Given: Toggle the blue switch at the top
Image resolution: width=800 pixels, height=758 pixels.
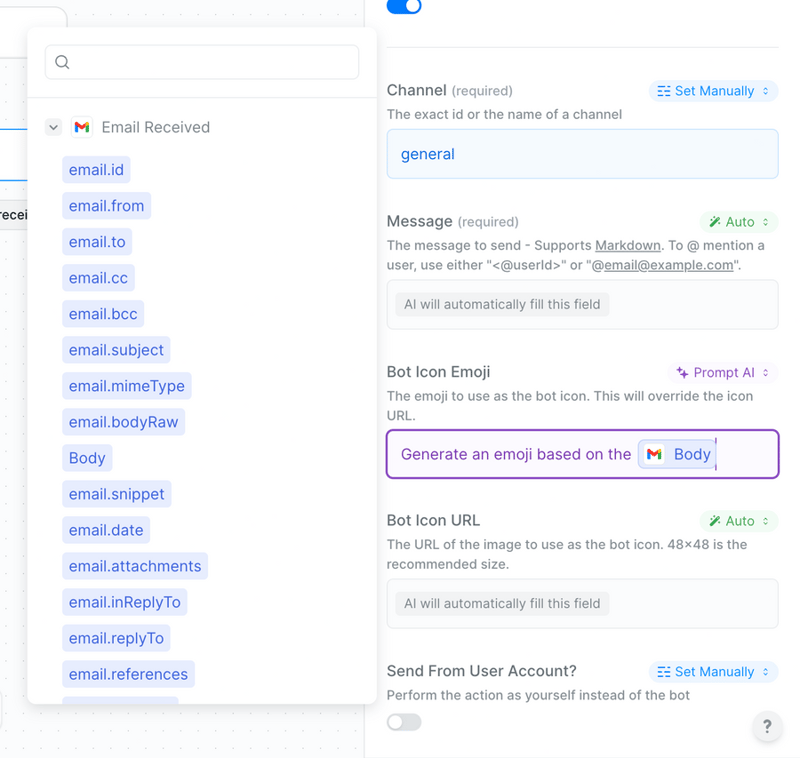Looking at the screenshot, I should 403,7.
